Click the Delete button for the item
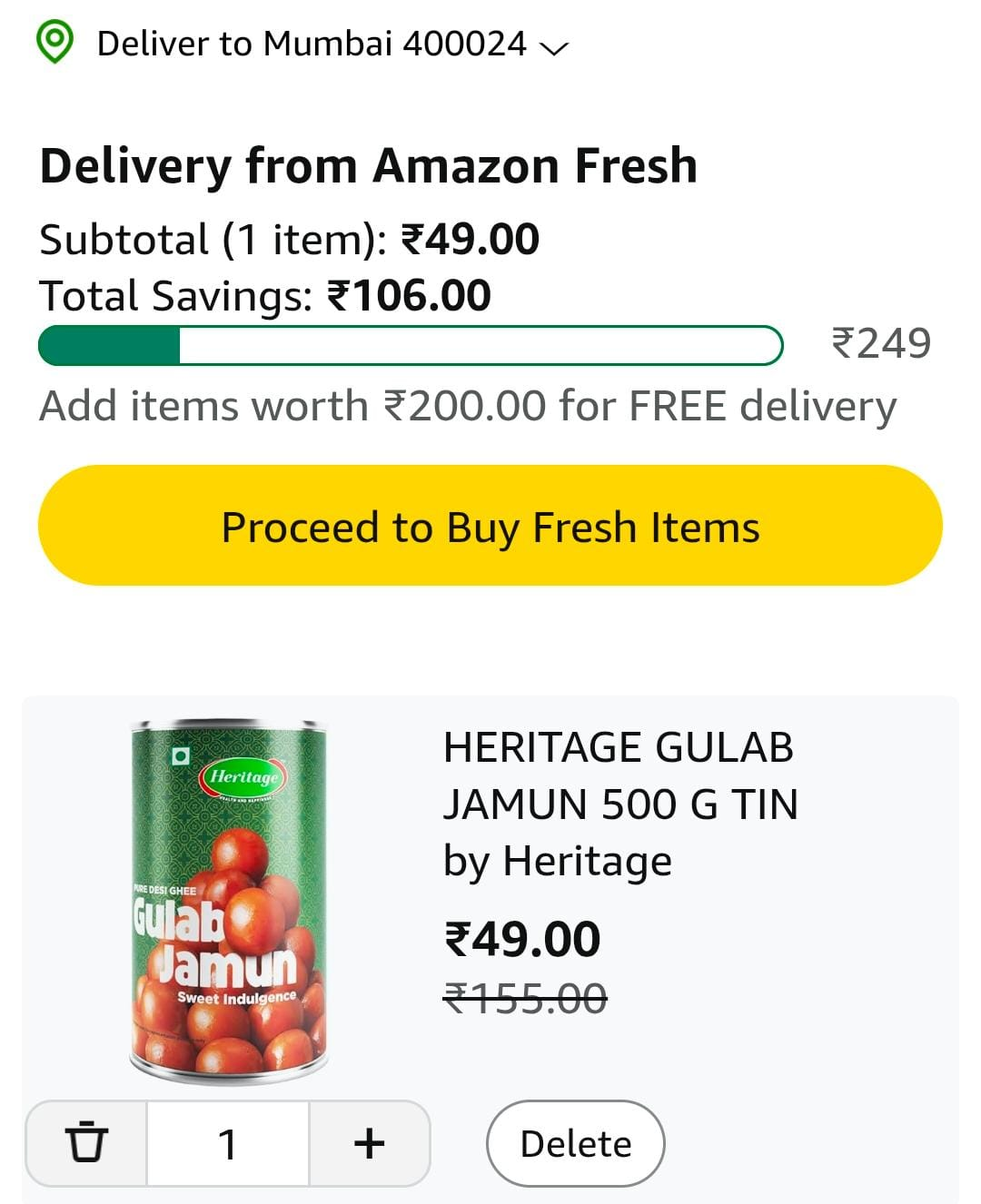Viewport: 981px width, 1204px height. [x=575, y=1143]
